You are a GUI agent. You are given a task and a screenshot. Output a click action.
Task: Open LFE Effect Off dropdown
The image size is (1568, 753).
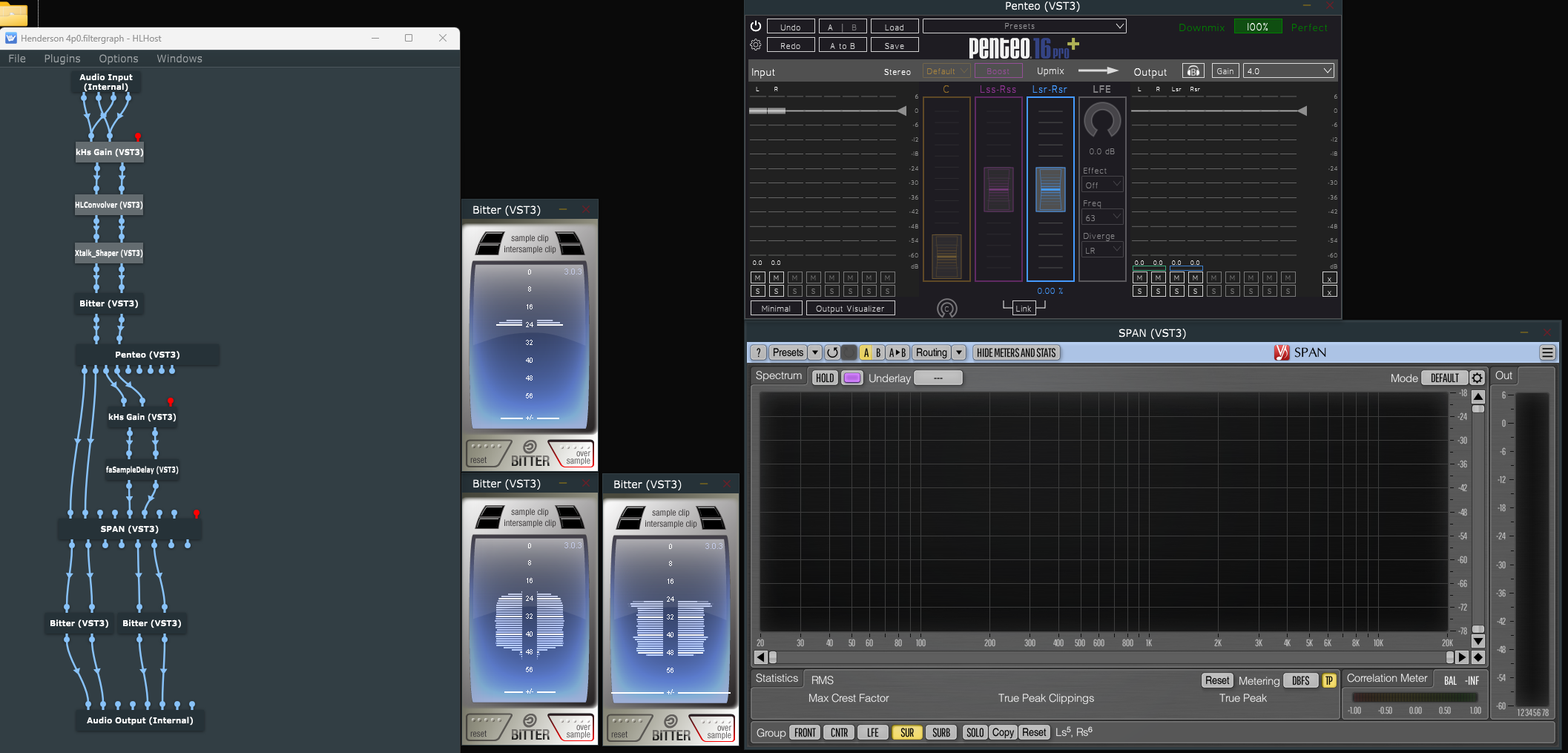(x=1102, y=185)
